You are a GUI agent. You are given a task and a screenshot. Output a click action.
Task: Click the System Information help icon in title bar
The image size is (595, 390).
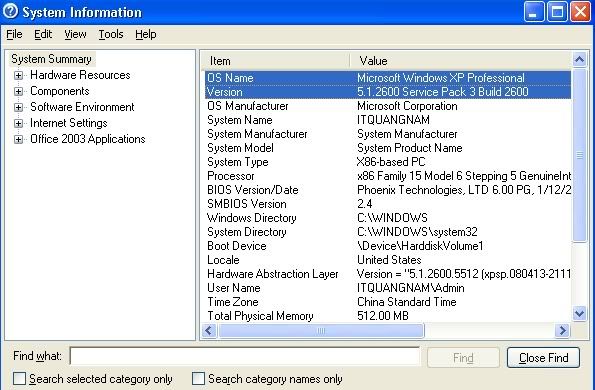pos(10,11)
